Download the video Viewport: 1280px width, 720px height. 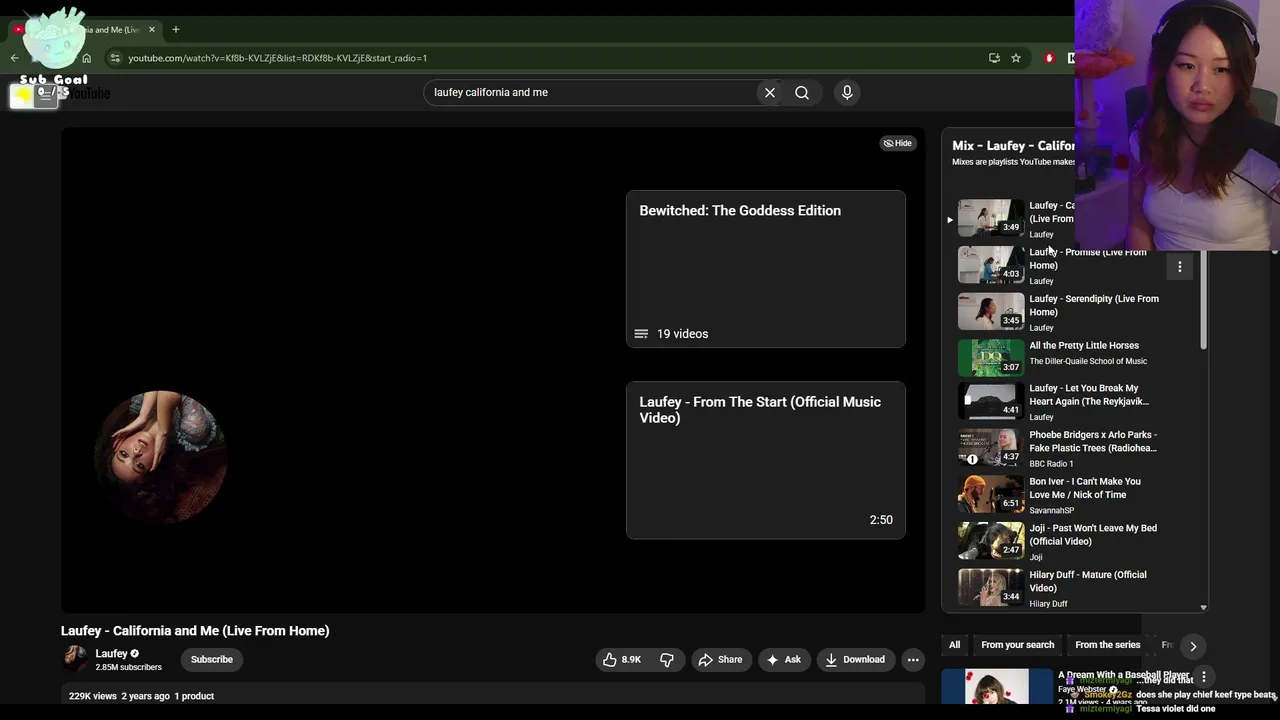(855, 659)
